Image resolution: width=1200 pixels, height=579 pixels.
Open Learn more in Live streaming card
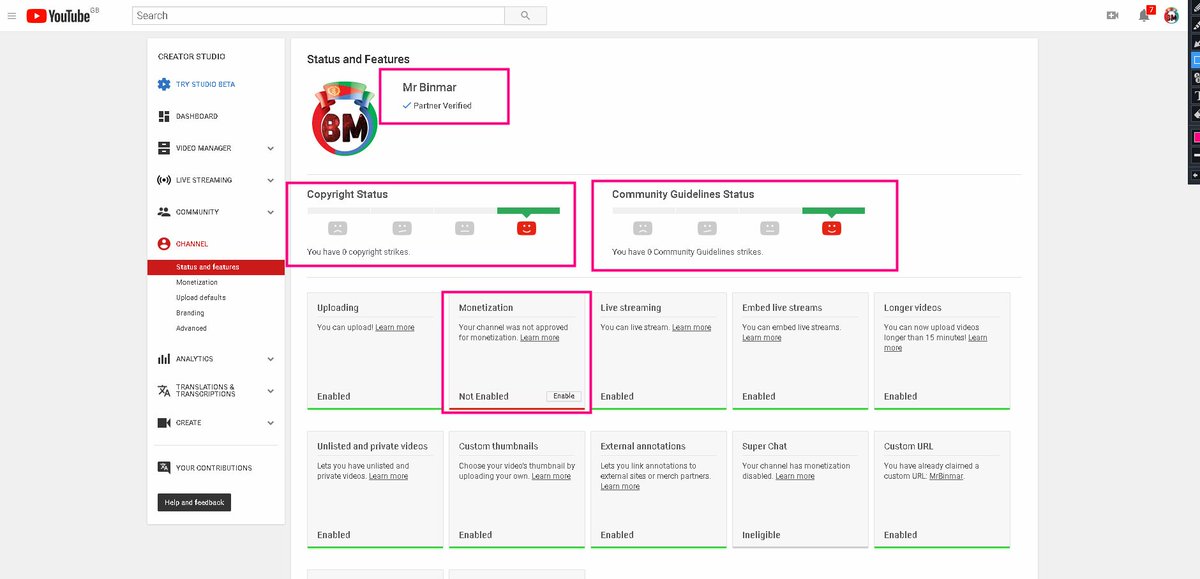692,328
